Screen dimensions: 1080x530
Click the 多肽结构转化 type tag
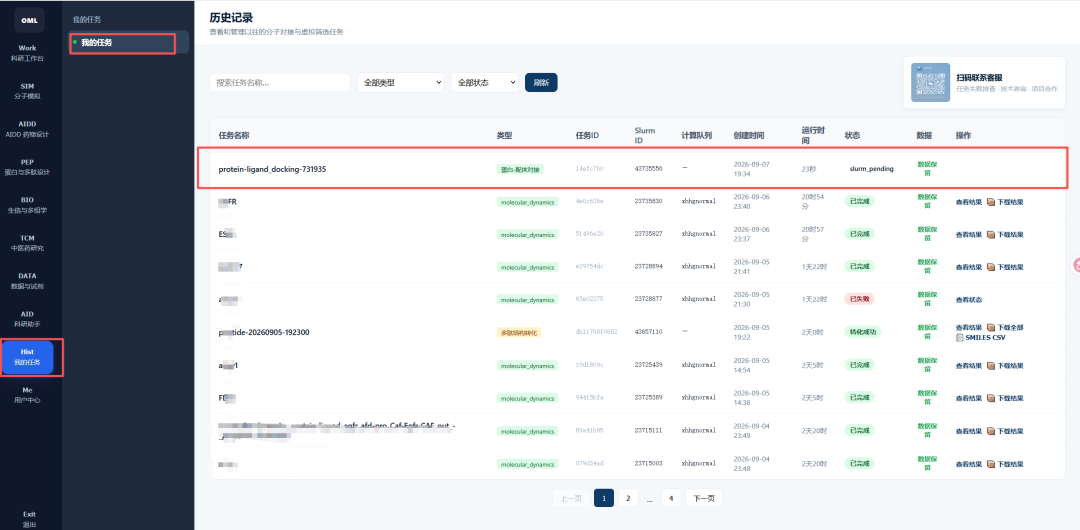(519, 332)
